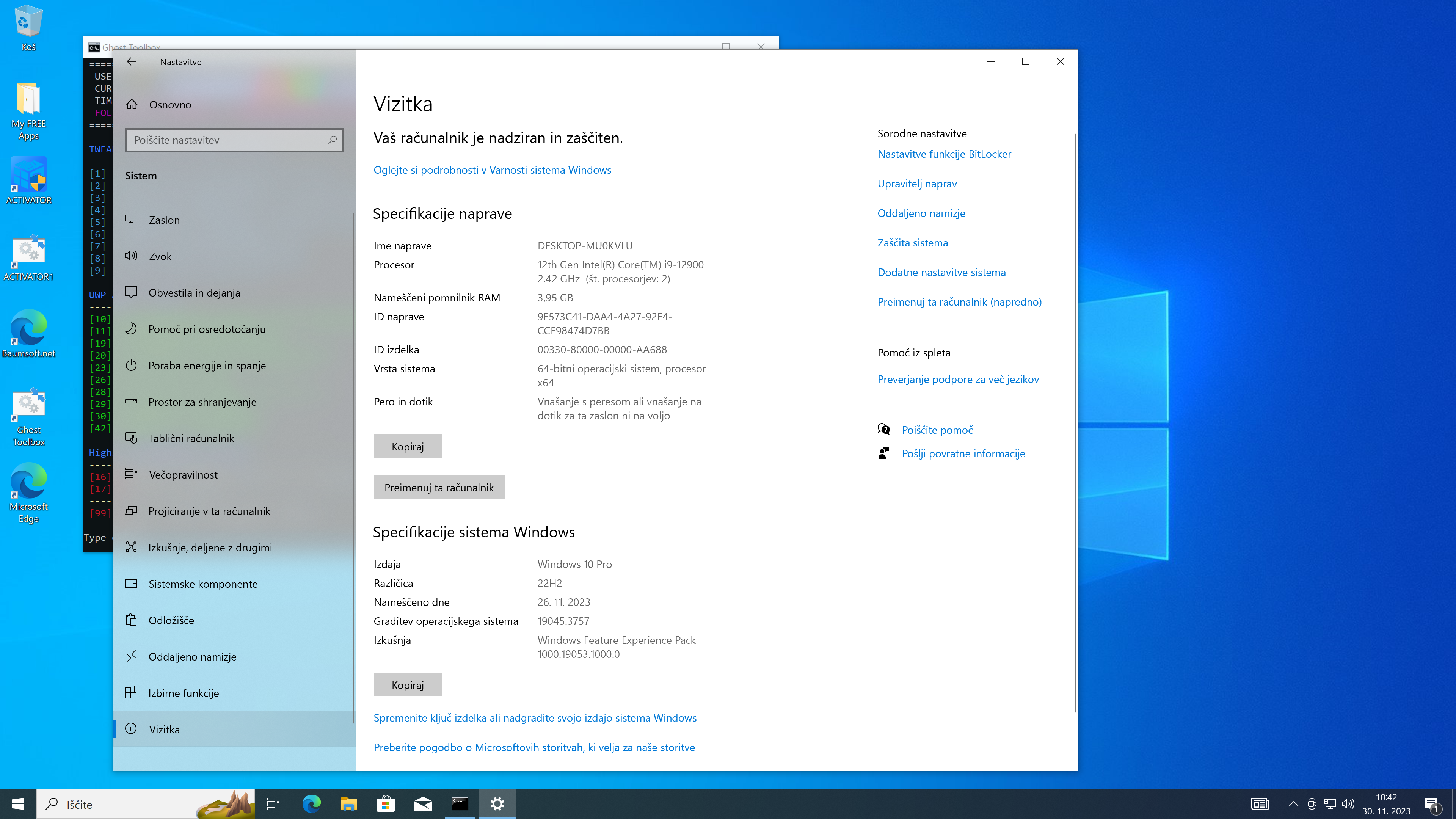This screenshot has height=819, width=1456.
Task: Select Ghost Toolbox desktop shortcut
Action: click(x=28, y=417)
